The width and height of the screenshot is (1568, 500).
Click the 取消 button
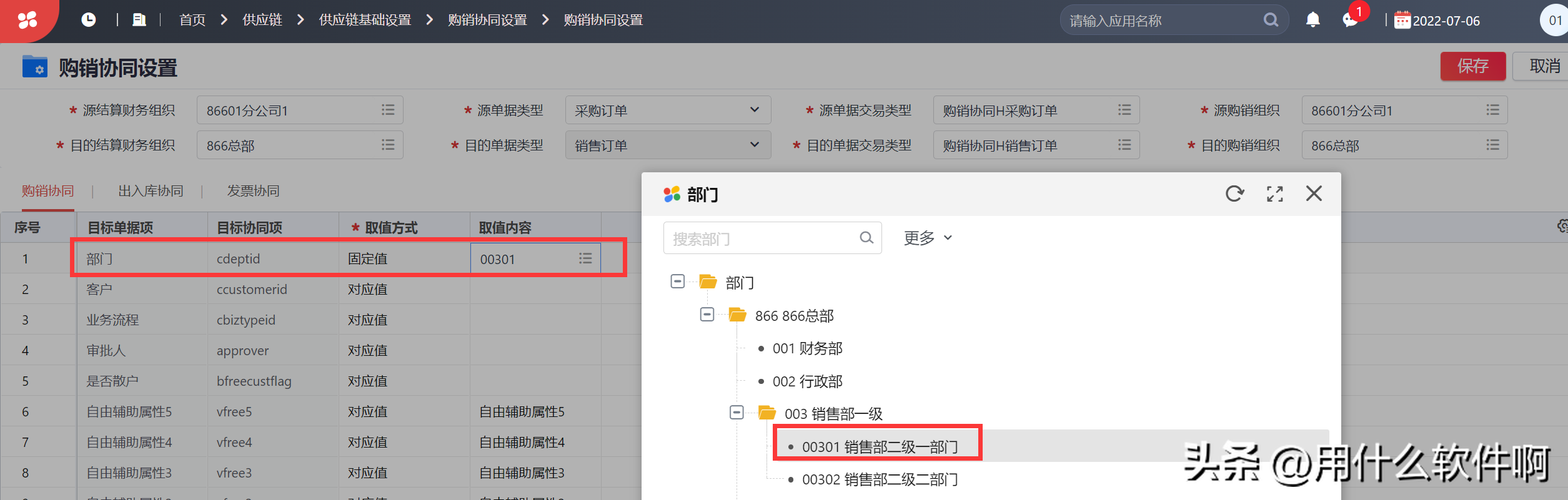[1544, 66]
